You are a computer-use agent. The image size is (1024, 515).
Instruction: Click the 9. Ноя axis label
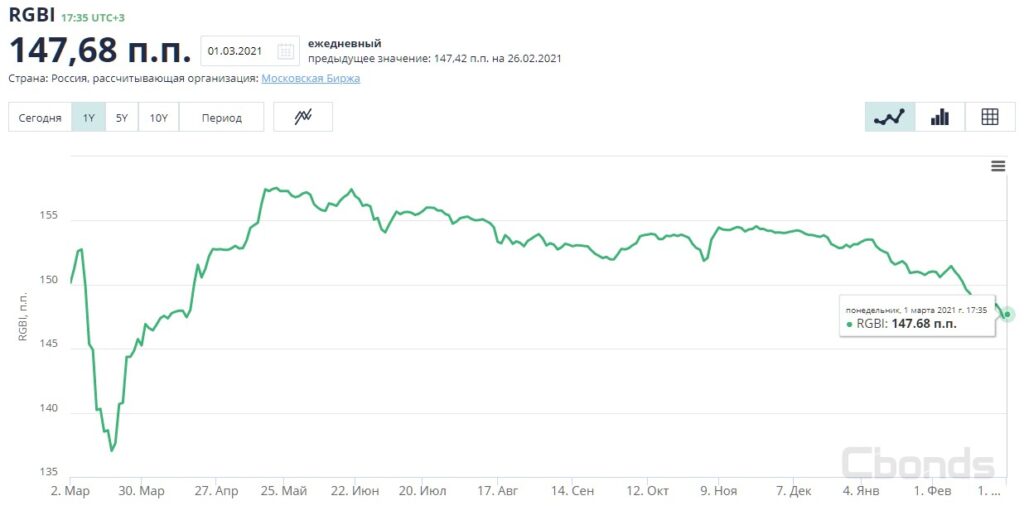[x=718, y=491]
